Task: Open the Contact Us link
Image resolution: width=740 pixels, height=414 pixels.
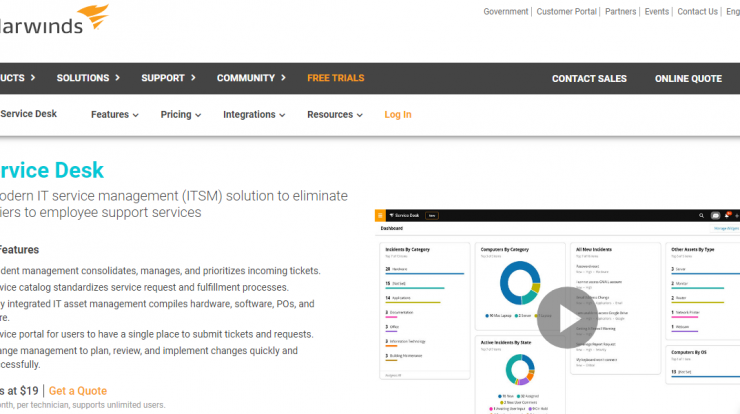Action: click(x=698, y=12)
